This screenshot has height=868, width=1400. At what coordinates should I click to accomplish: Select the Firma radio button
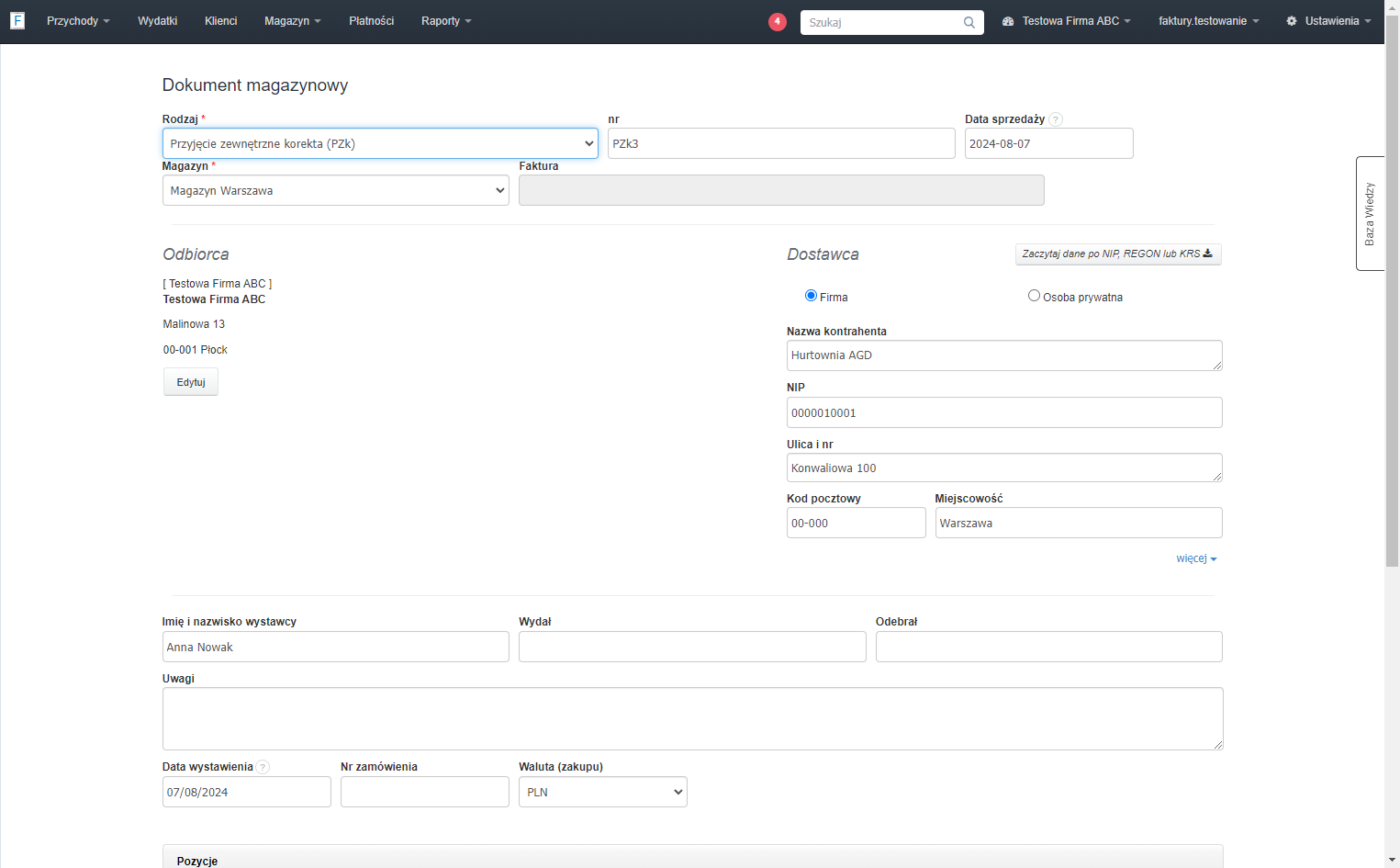[811, 296]
